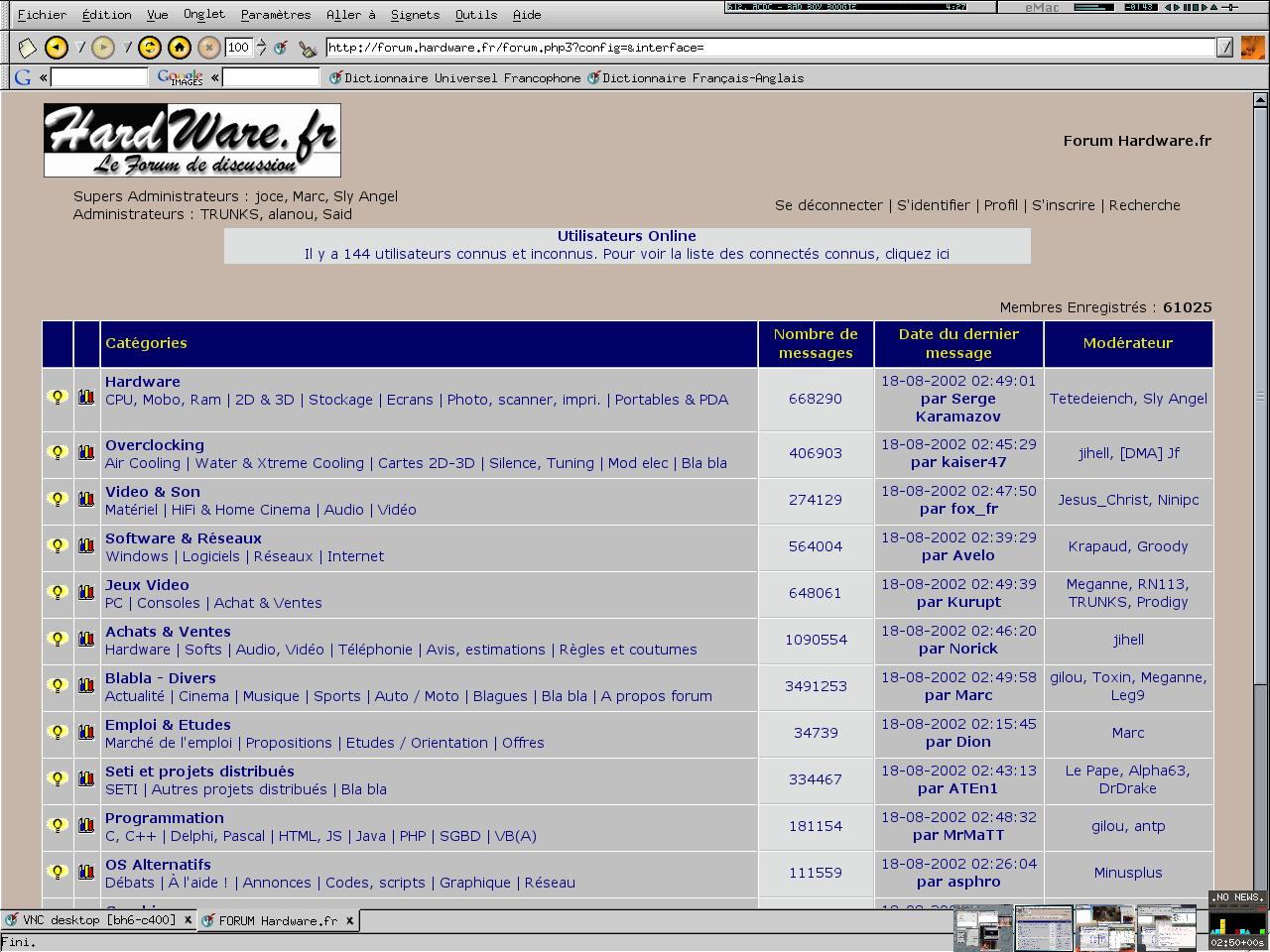The width and height of the screenshot is (1270, 952).
Task: Click the S'inscrire link
Action: [1064, 205]
